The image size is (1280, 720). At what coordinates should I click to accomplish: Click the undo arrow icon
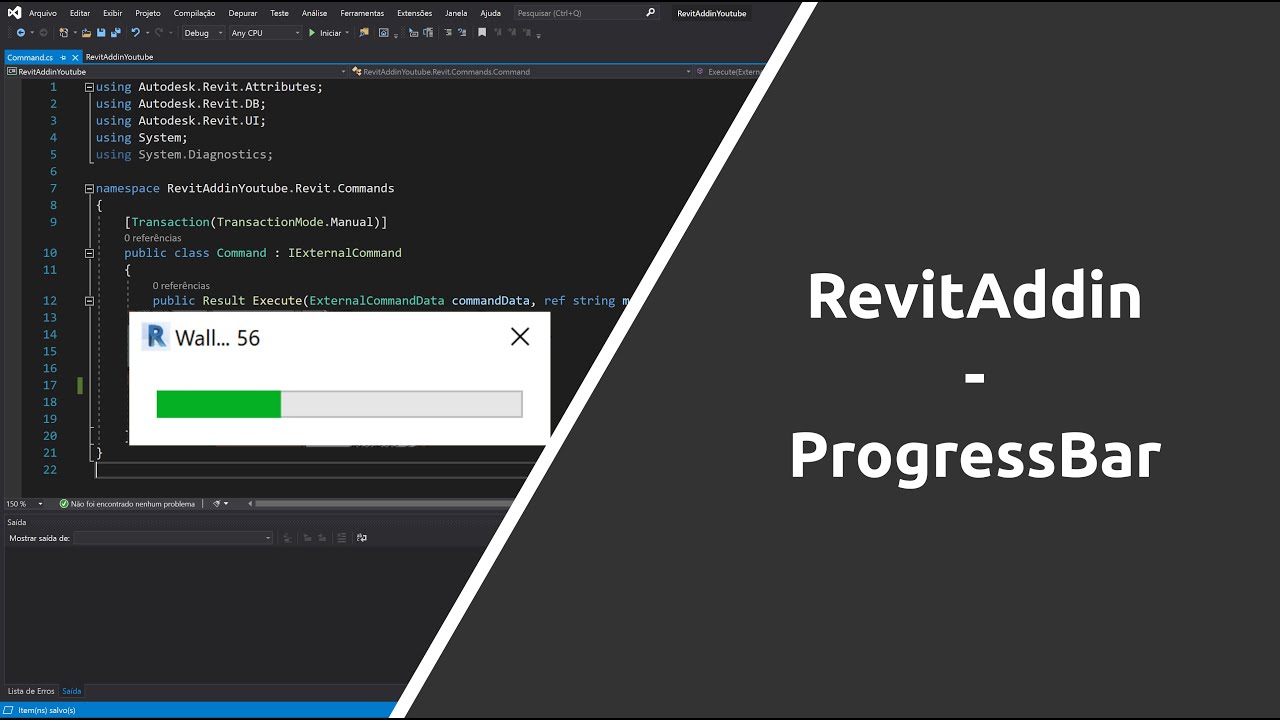coord(136,33)
